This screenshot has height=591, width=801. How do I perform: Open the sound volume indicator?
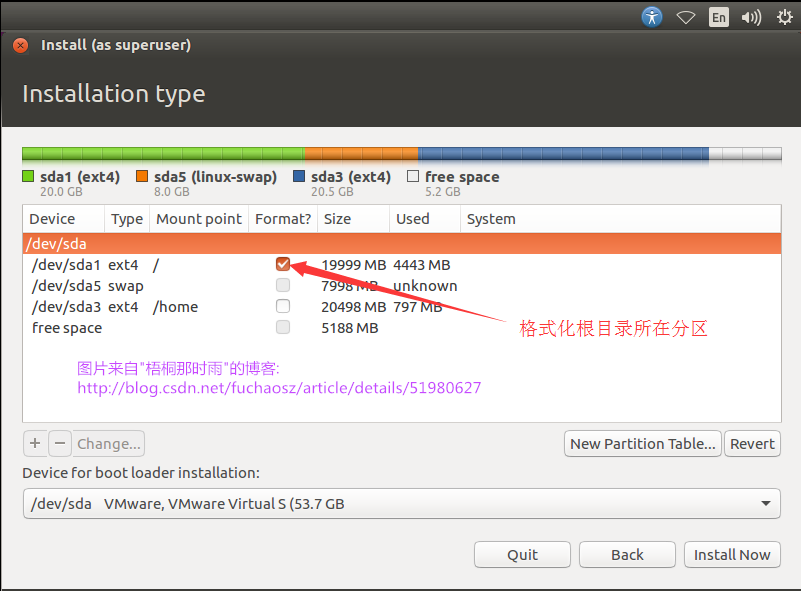(x=751, y=17)
